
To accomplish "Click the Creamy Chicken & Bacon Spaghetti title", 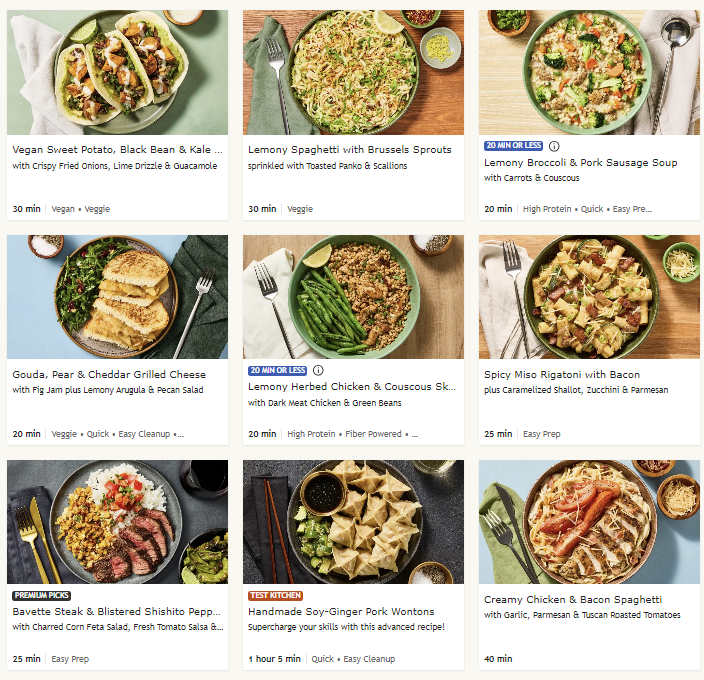I will (x=573, y=600).
